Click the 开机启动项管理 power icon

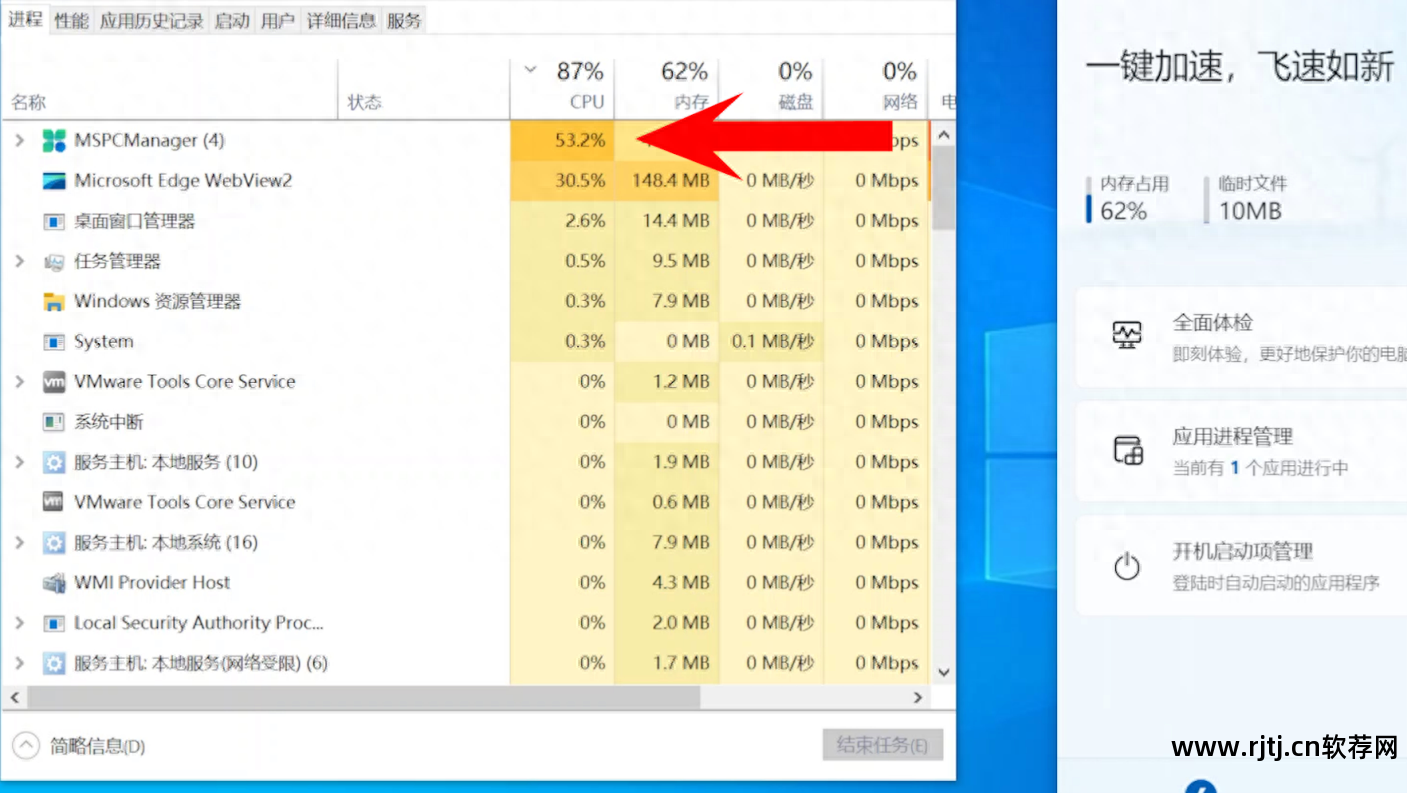1127,567
